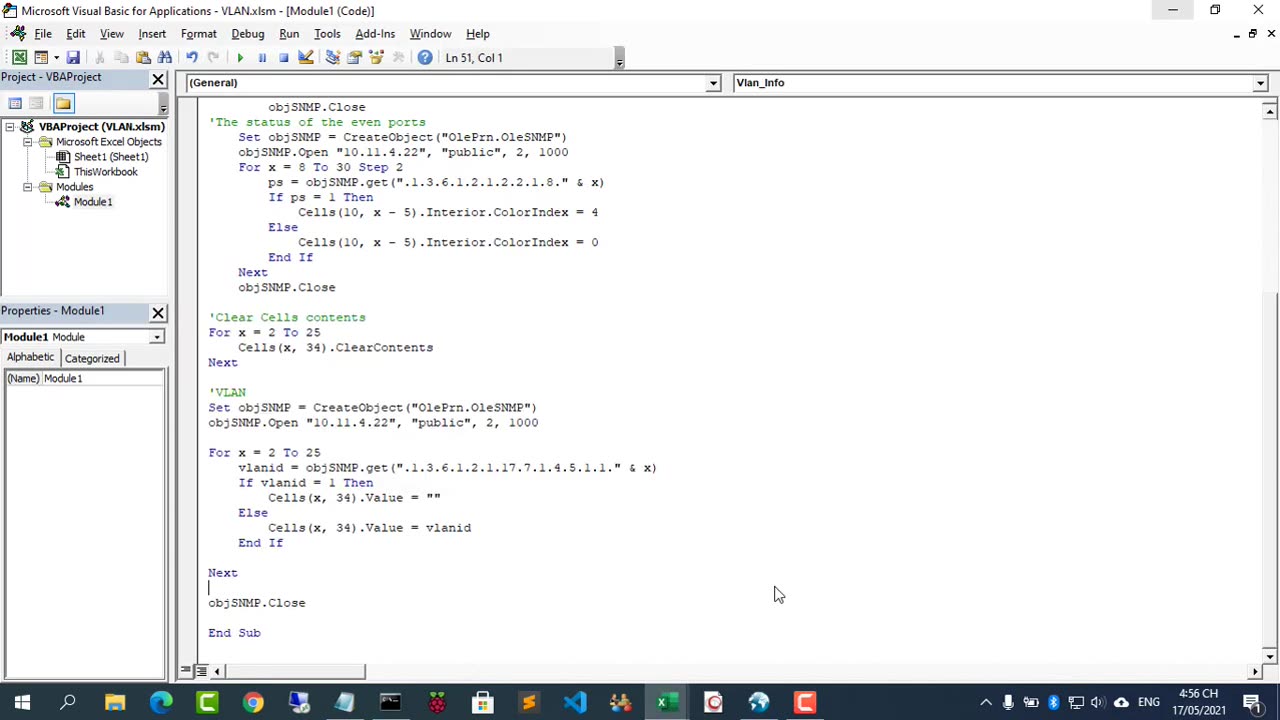Click the Paste clipboard toolbar icon
This screenshot has height=720, width=1280.
[143, 58]
